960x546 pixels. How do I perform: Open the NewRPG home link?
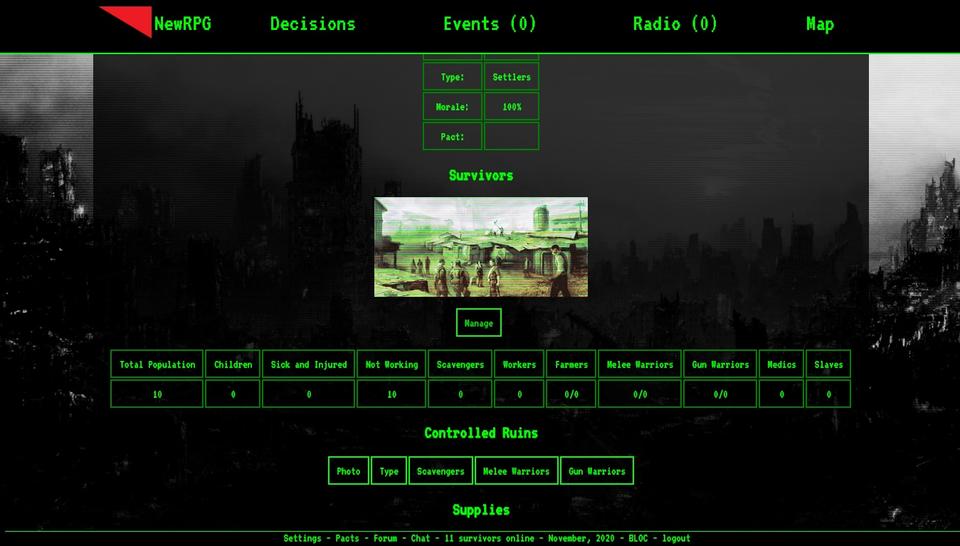183,24
